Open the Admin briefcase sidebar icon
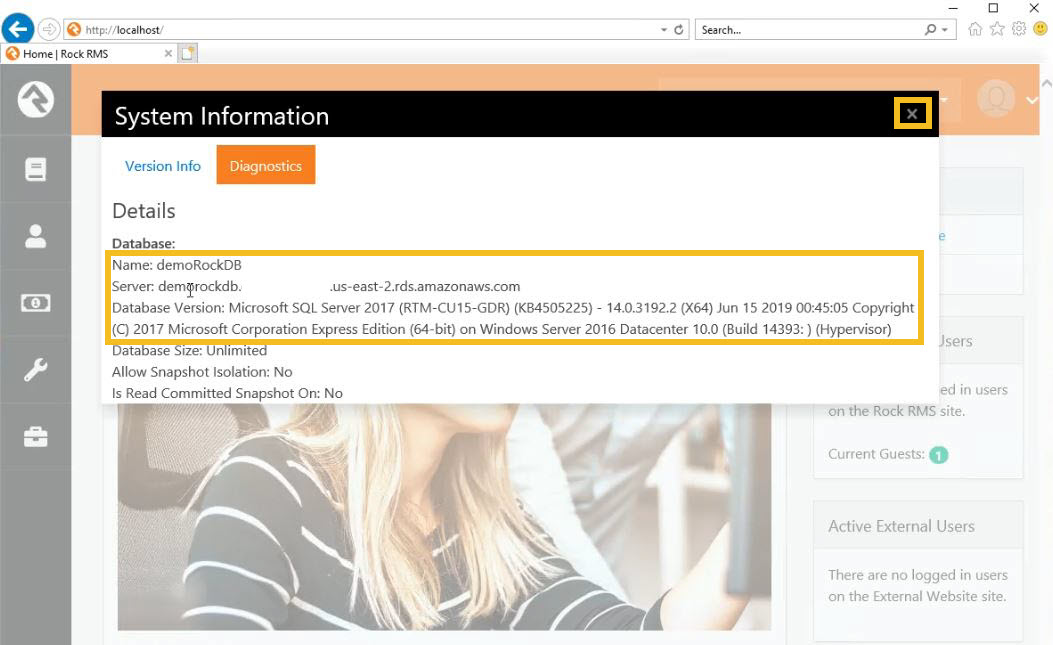The width and height of the screenshot is (1053, 645). coord(36,437)
